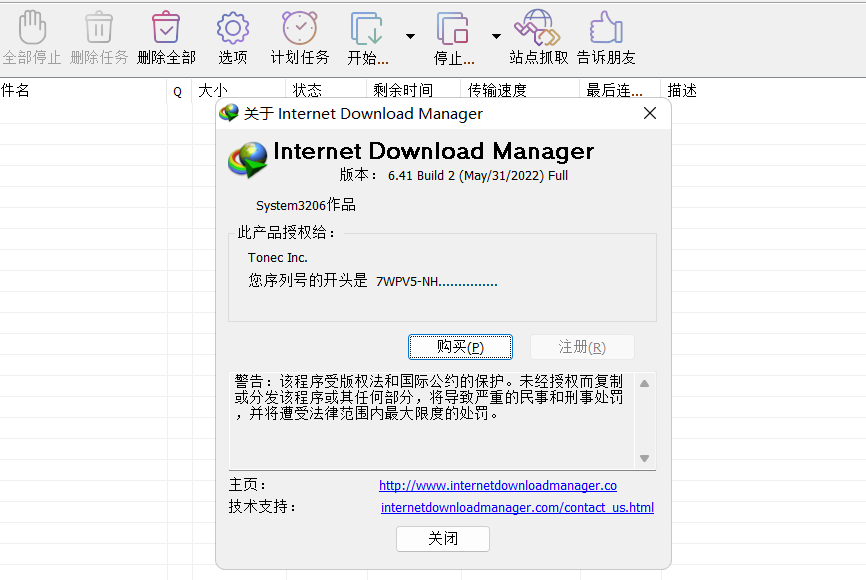Click the Delete All (删除全部) icon

(x=166, y=27)
